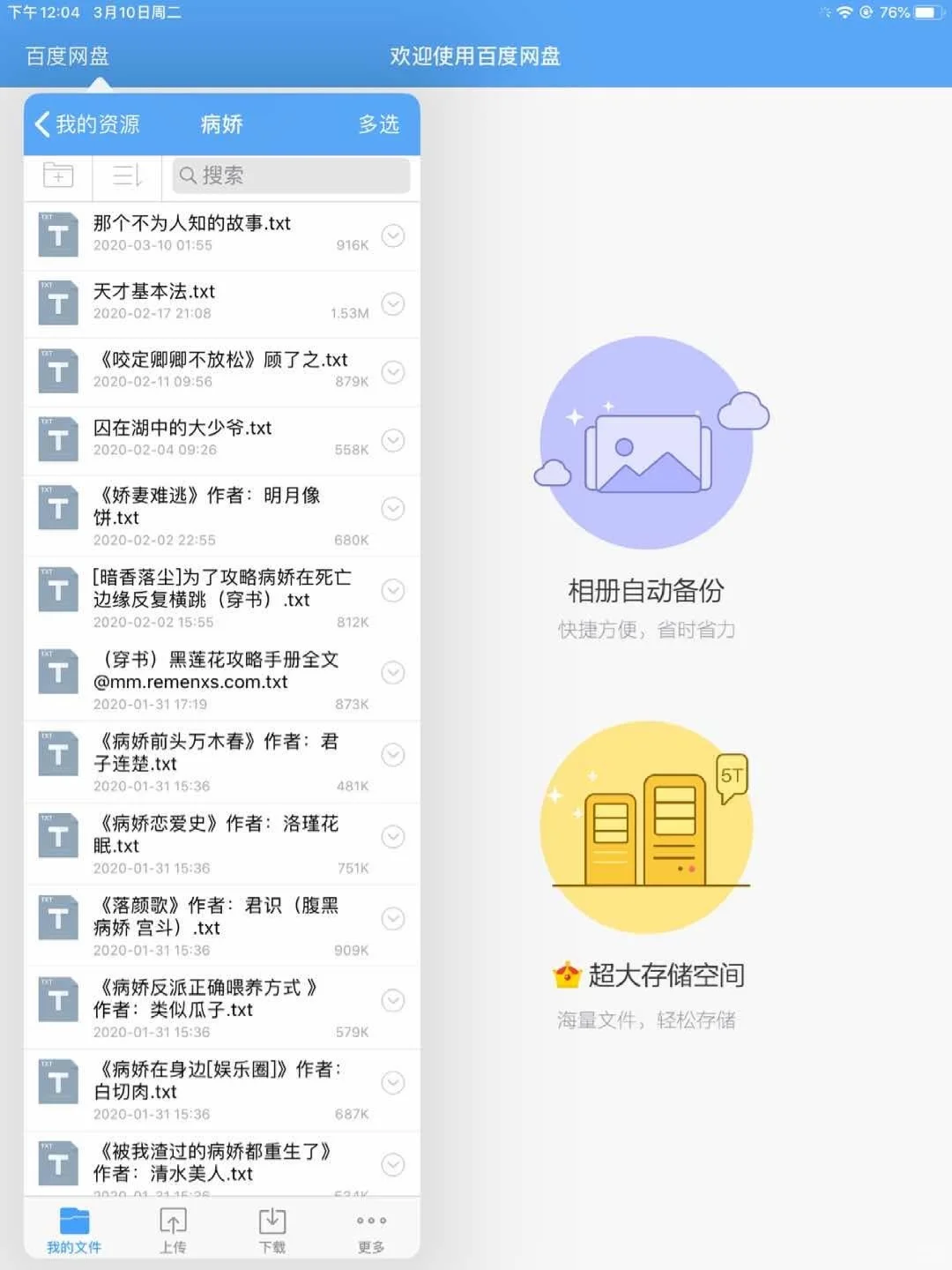Tap the TXT icon of 《被我渣过的病娇都重生了》

click(58, 1163)
